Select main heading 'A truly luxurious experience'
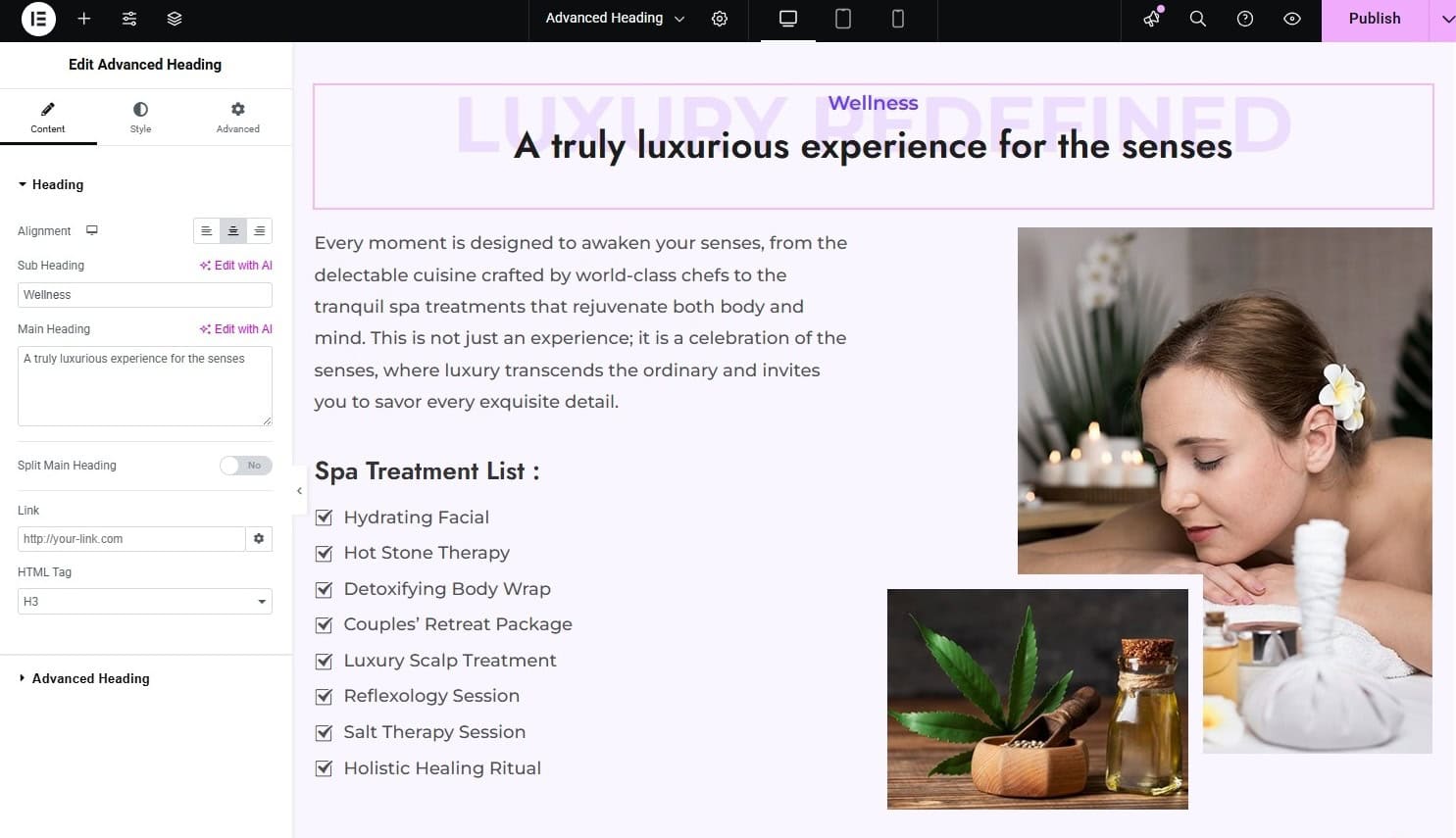The image size is (1456, 838). click(x=873, y=146)
